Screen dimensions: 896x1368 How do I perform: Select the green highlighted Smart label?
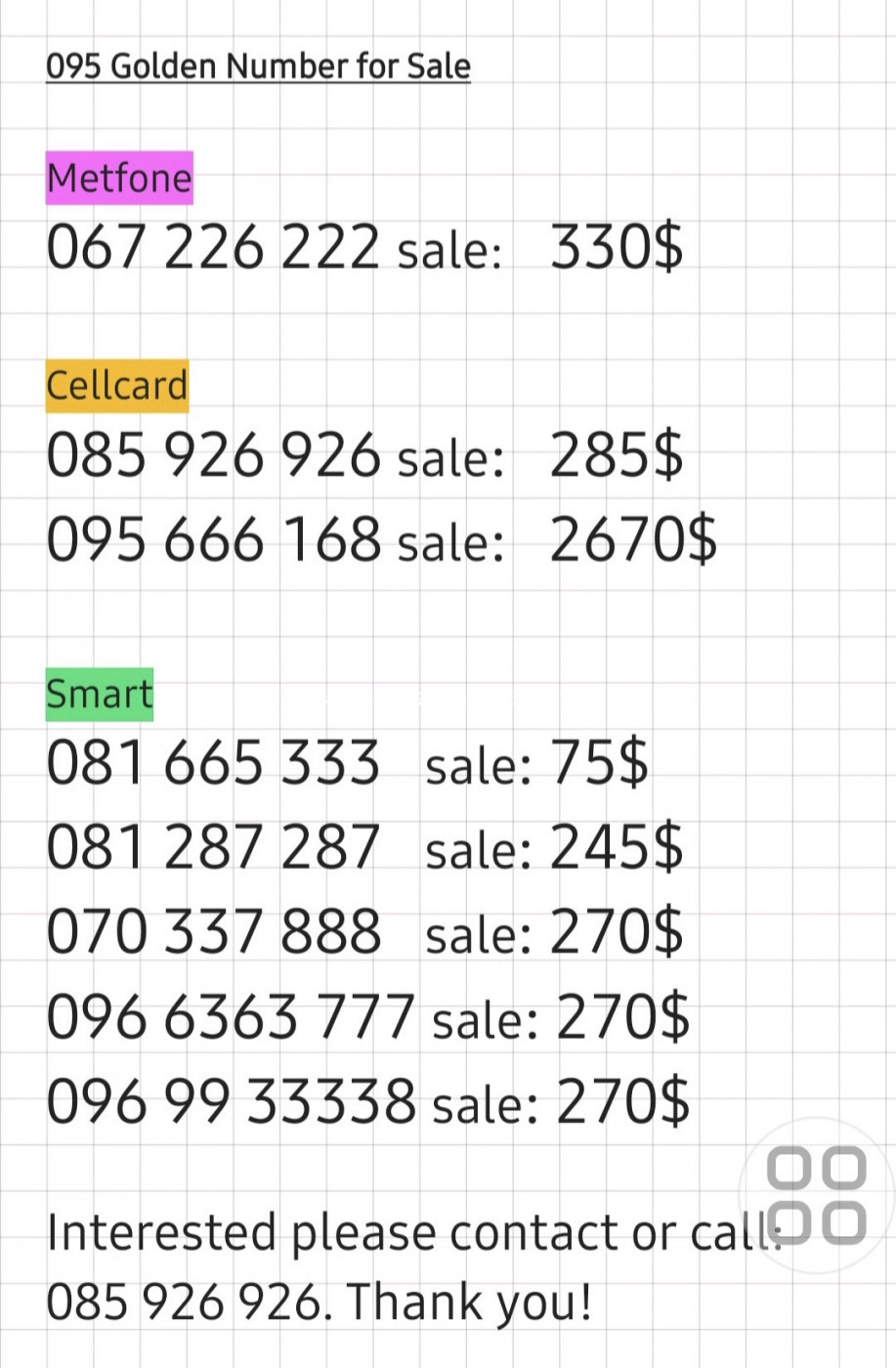point(100,694)
